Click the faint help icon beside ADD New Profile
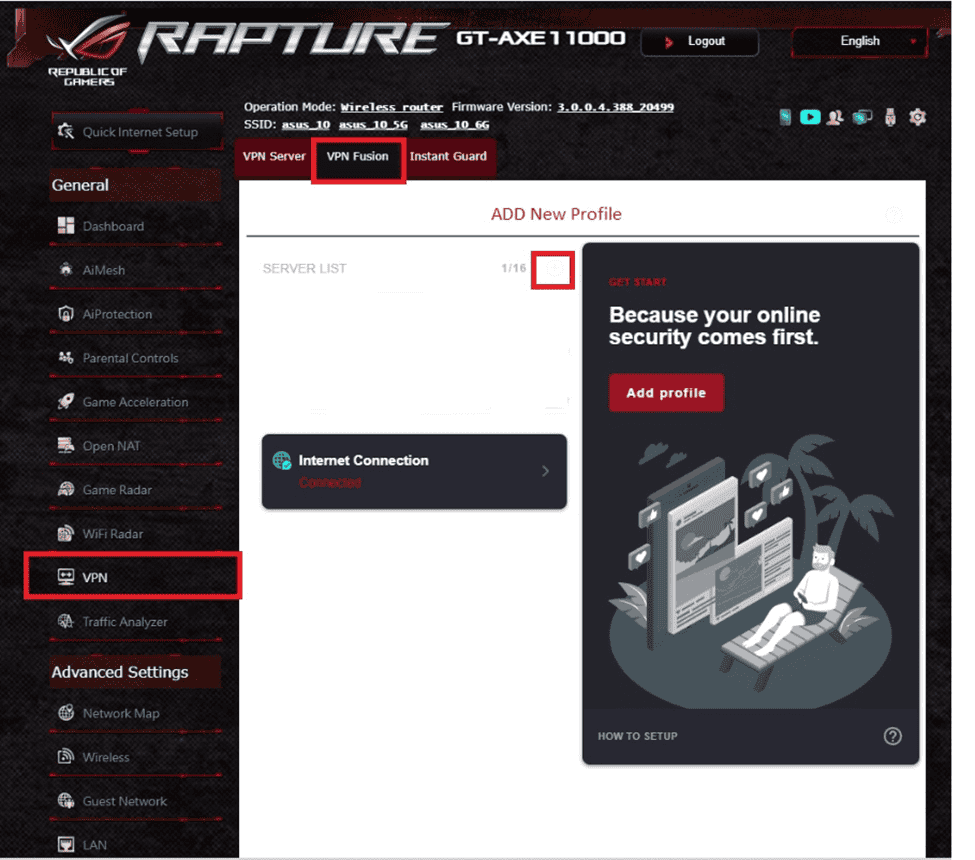The image size is (975, 860). tap(893, 215)
